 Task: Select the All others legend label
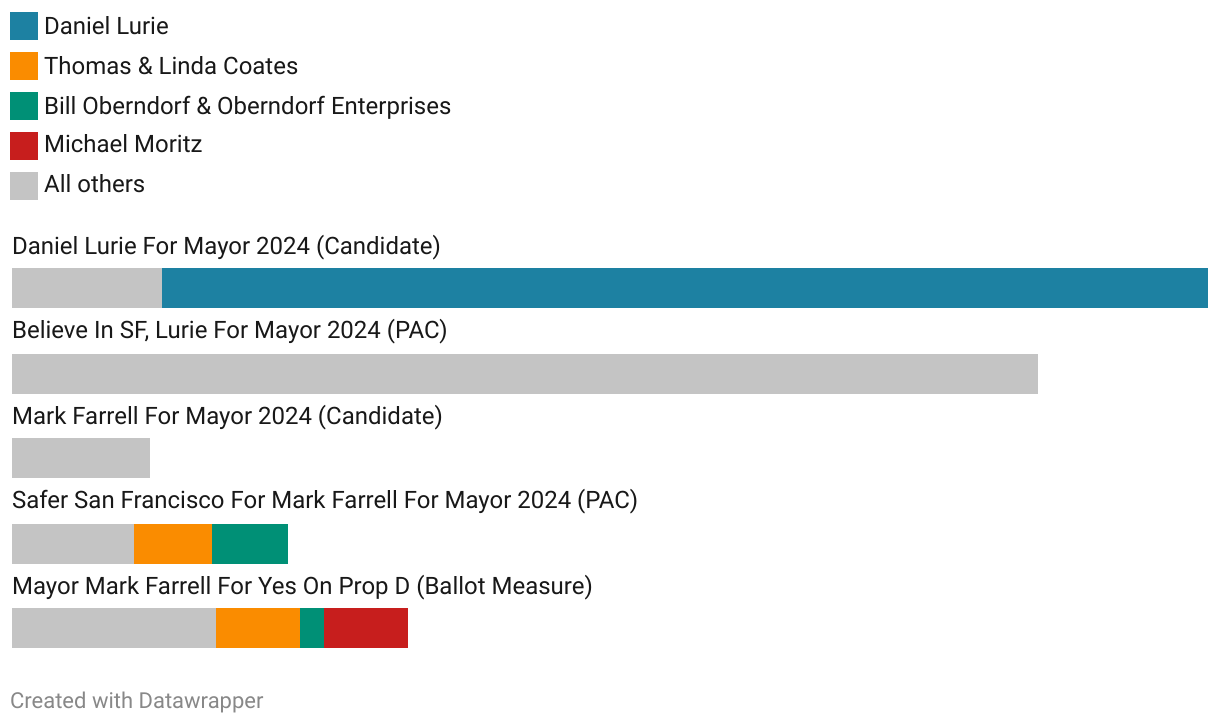[94, 185]
